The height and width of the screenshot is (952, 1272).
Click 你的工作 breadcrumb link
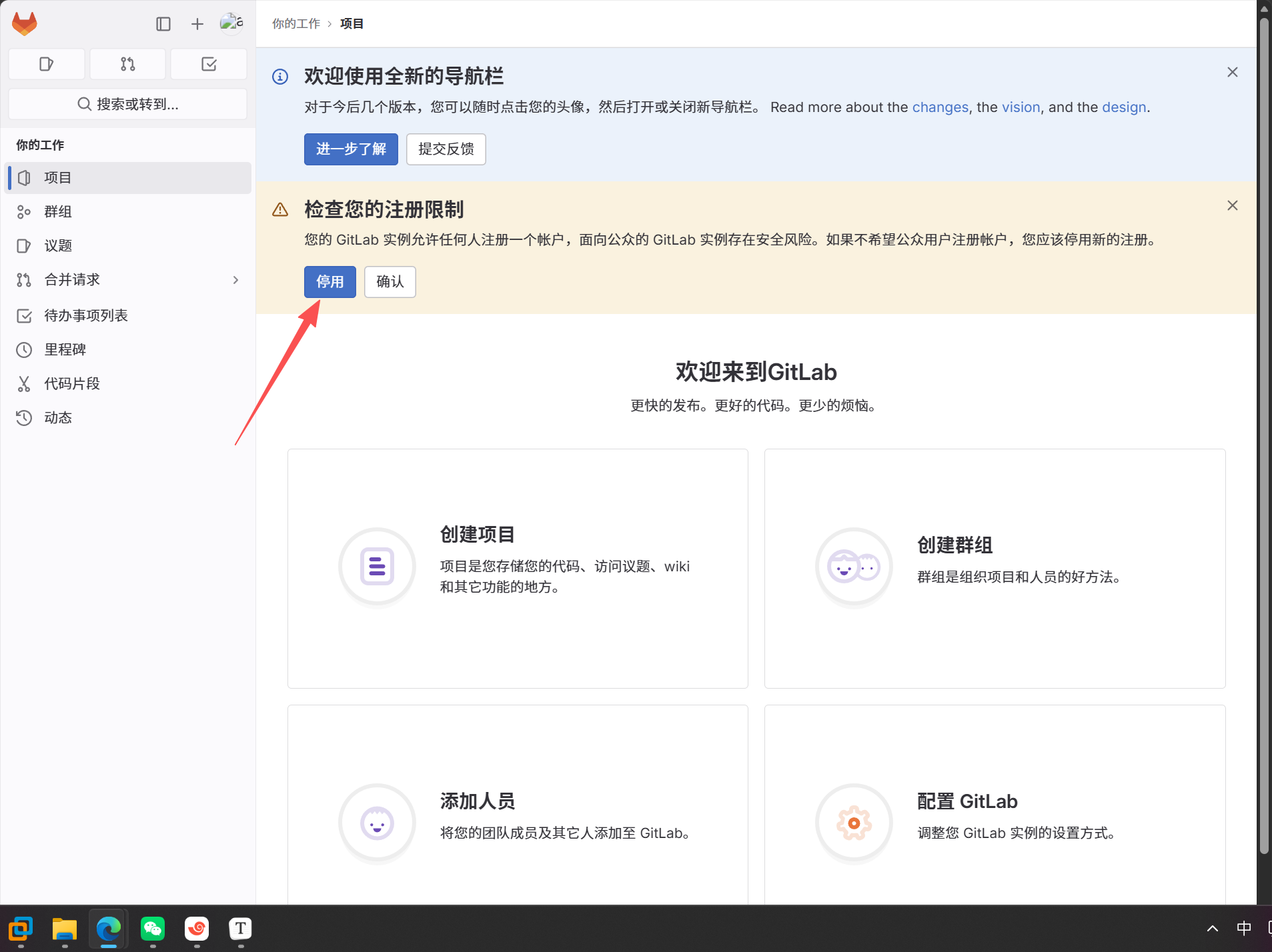coord(296,24)
